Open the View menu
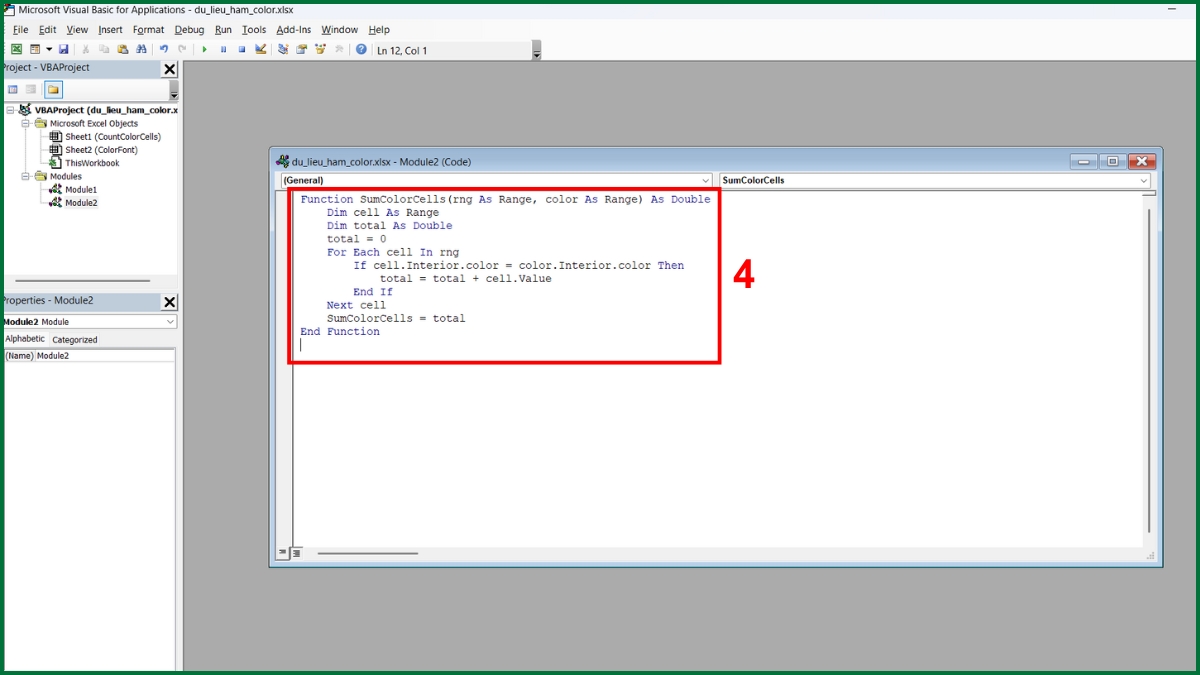This screenshot has width=1200, height=675. pos(77,30)
